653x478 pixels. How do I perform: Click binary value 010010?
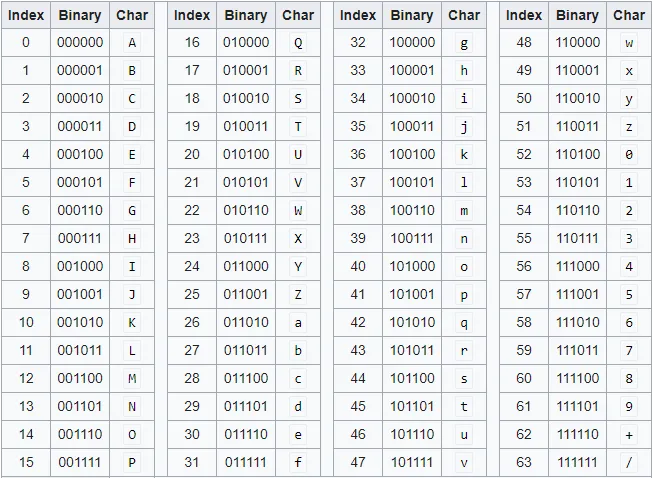coord(246,98)
